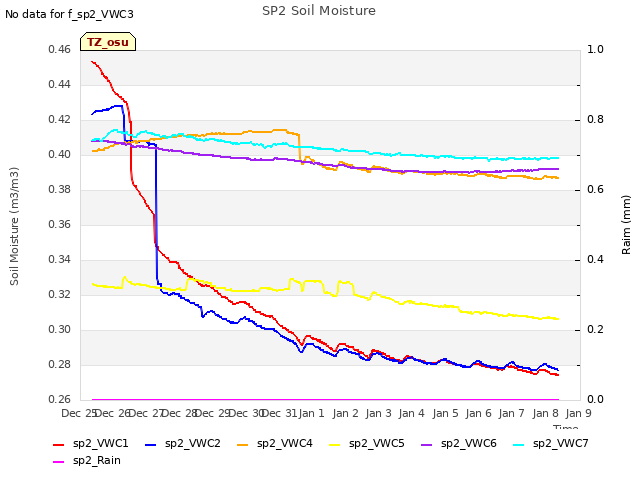Click the Jan 3 x-axis tick label
This screenshot has height=480, width=640.
pos(378,413)
